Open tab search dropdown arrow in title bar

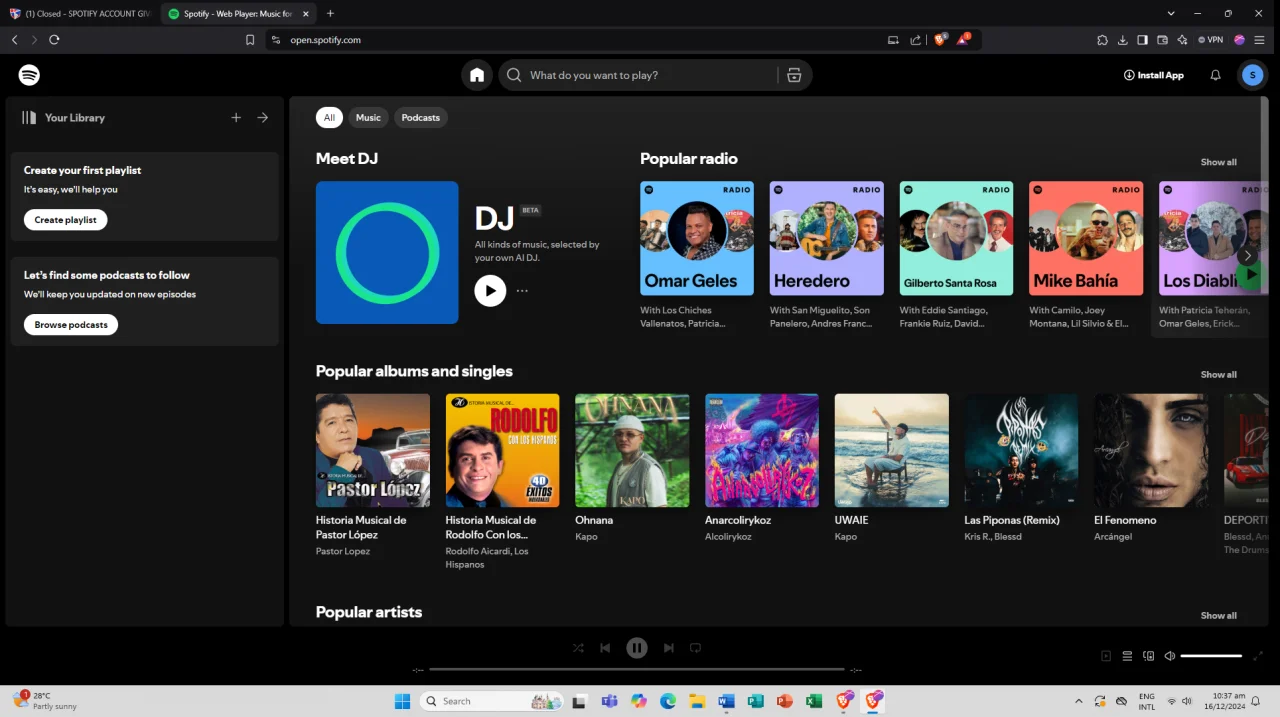pos(1171,13)
